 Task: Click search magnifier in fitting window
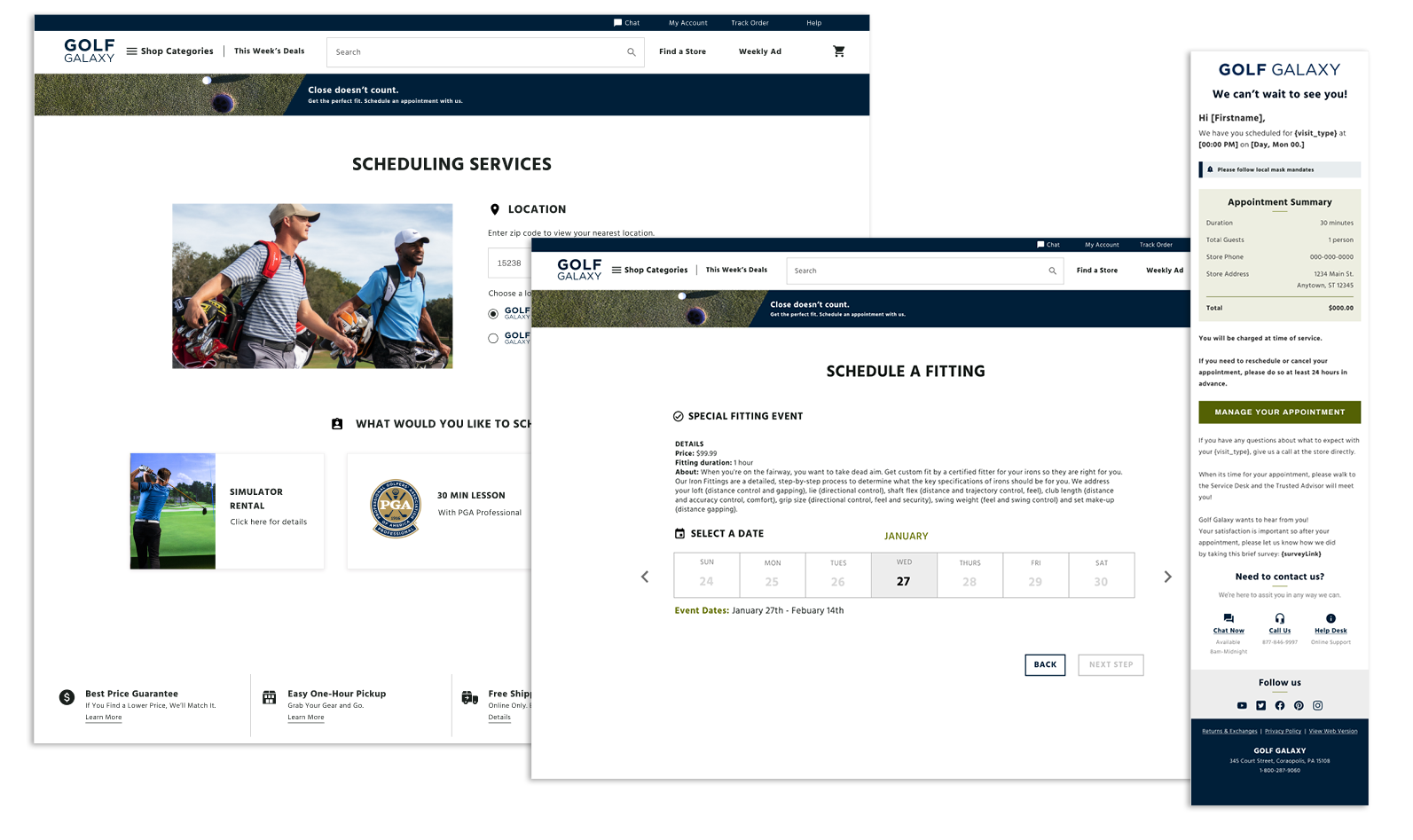pyautogui.click(x=1053, y=271)
